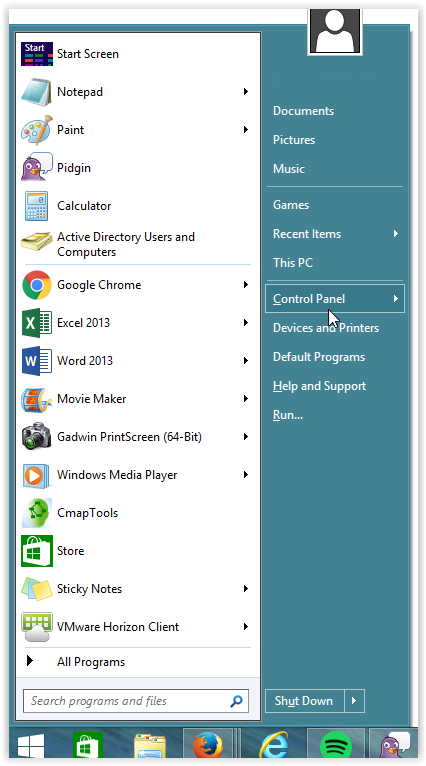Open Default Programs
The height and width of the screenshot is (766, 426).
tap(319, 357)
